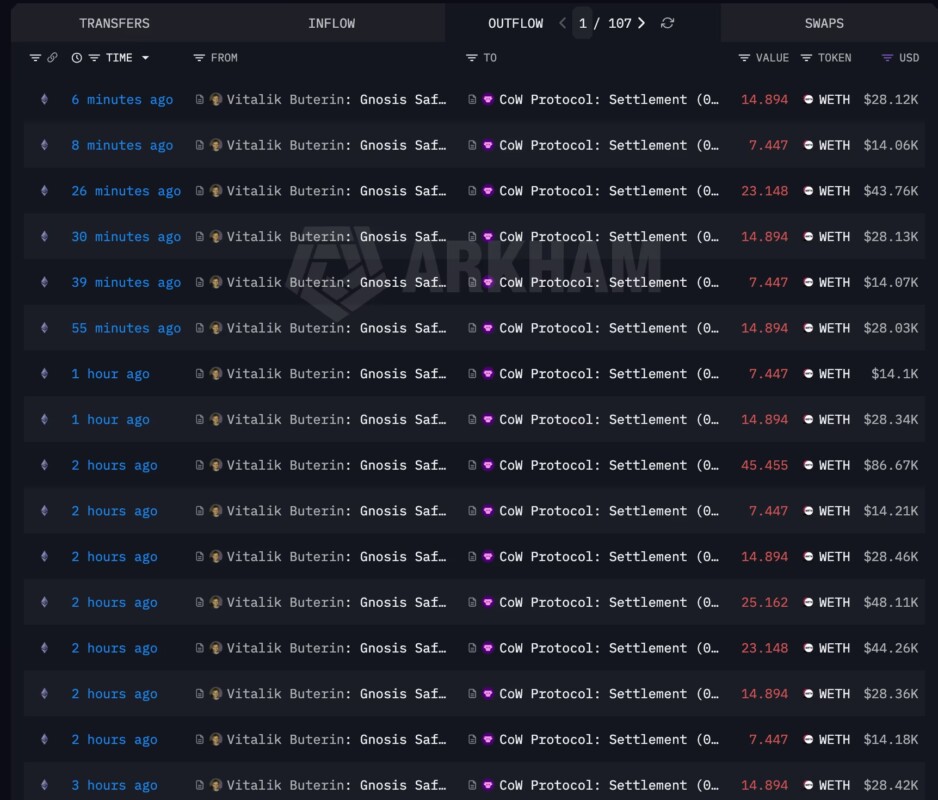Switch to the TRANSFERS tab
Screen dimensions: 938x800
114,23
